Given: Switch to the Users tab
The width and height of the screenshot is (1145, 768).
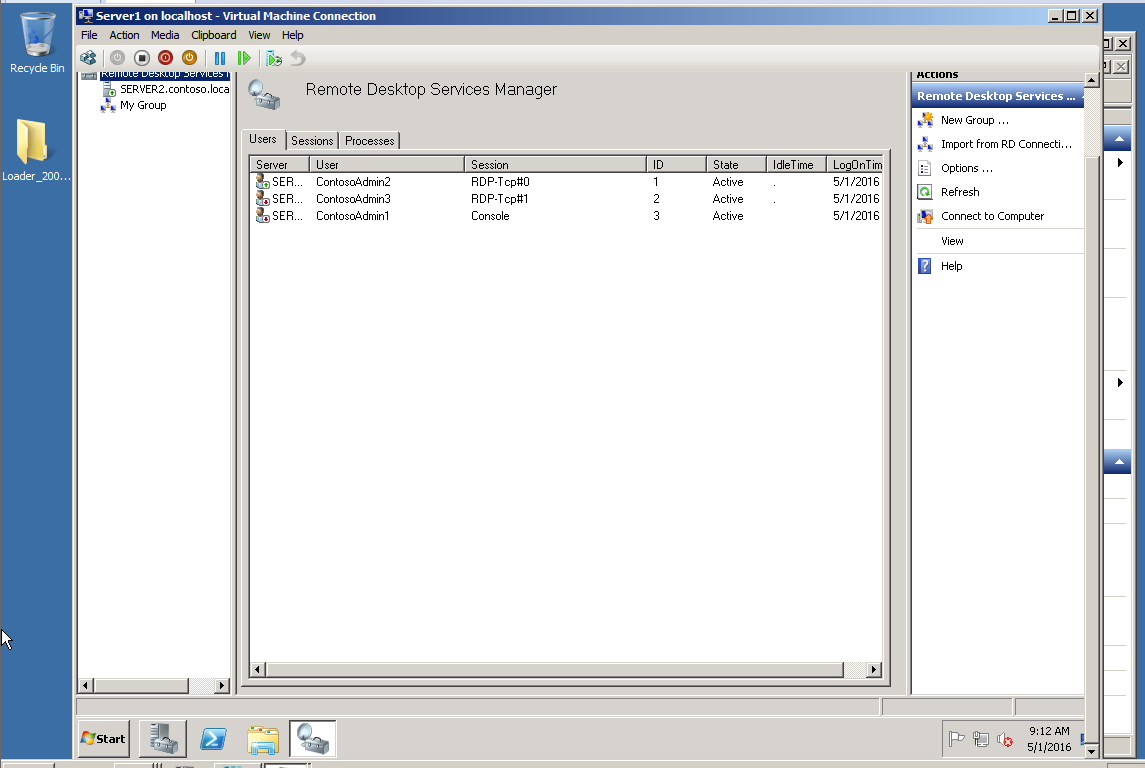Looking at the screenshot, I should point(263,139).
